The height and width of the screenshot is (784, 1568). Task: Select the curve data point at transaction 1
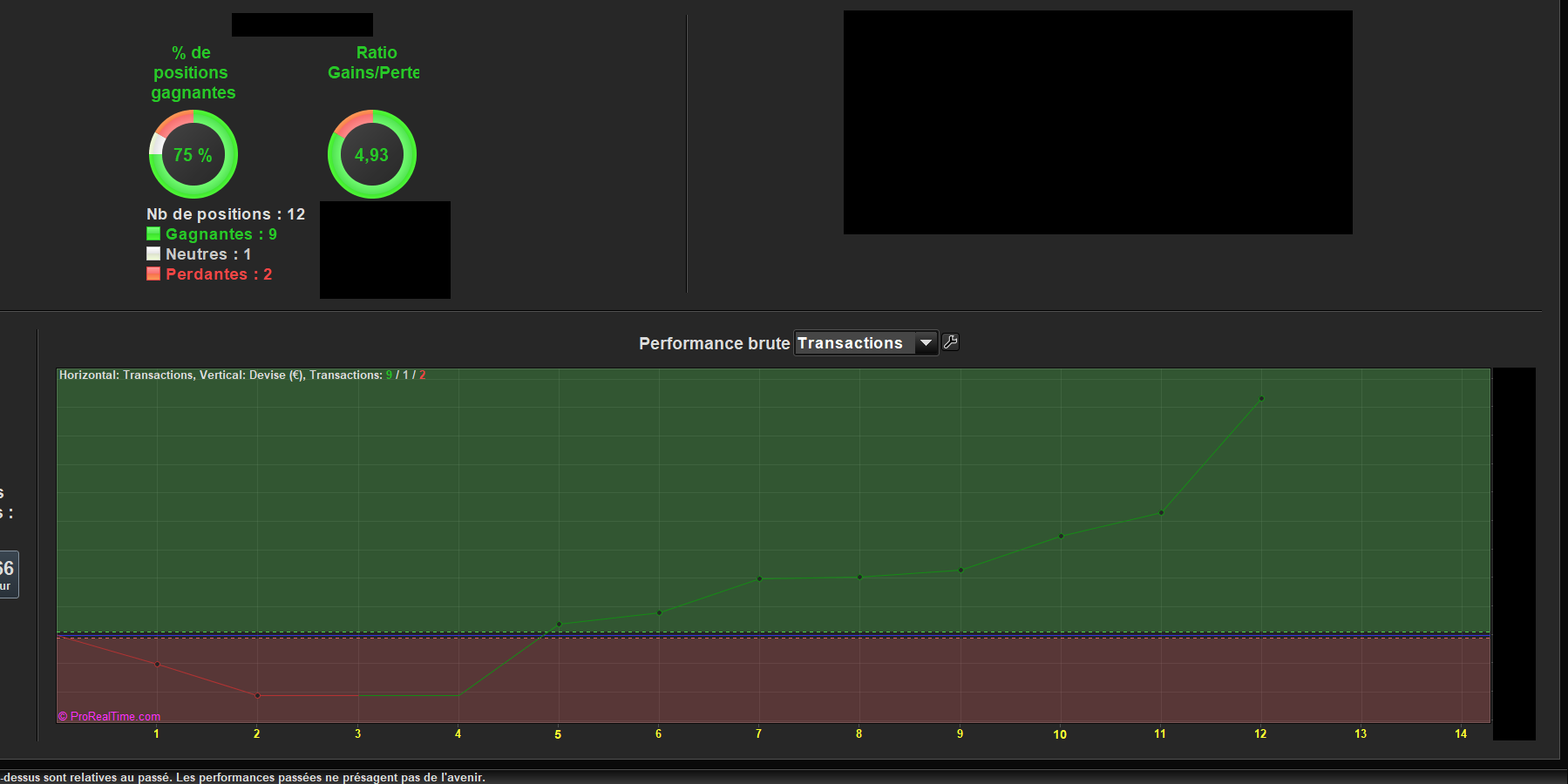[157, 664]
